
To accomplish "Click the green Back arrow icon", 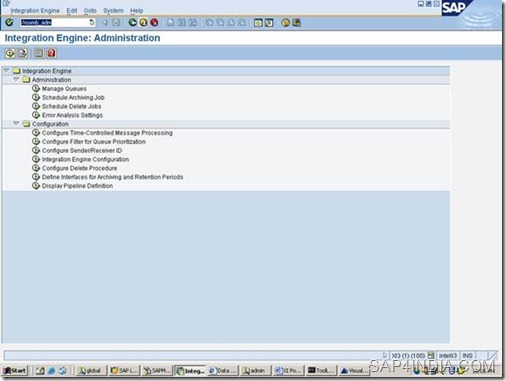I will point(133,22).
